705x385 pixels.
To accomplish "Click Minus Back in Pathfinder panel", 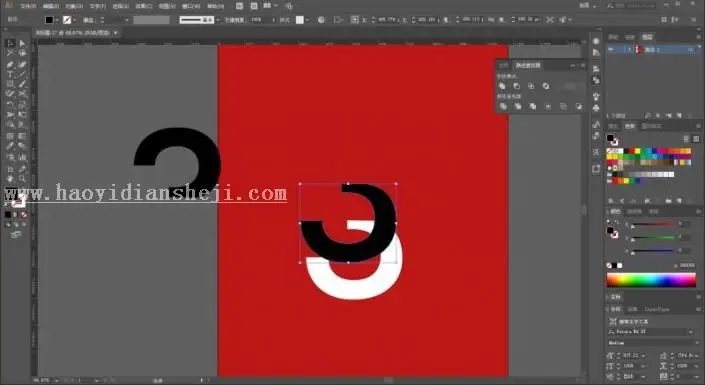I will point(579,107).
